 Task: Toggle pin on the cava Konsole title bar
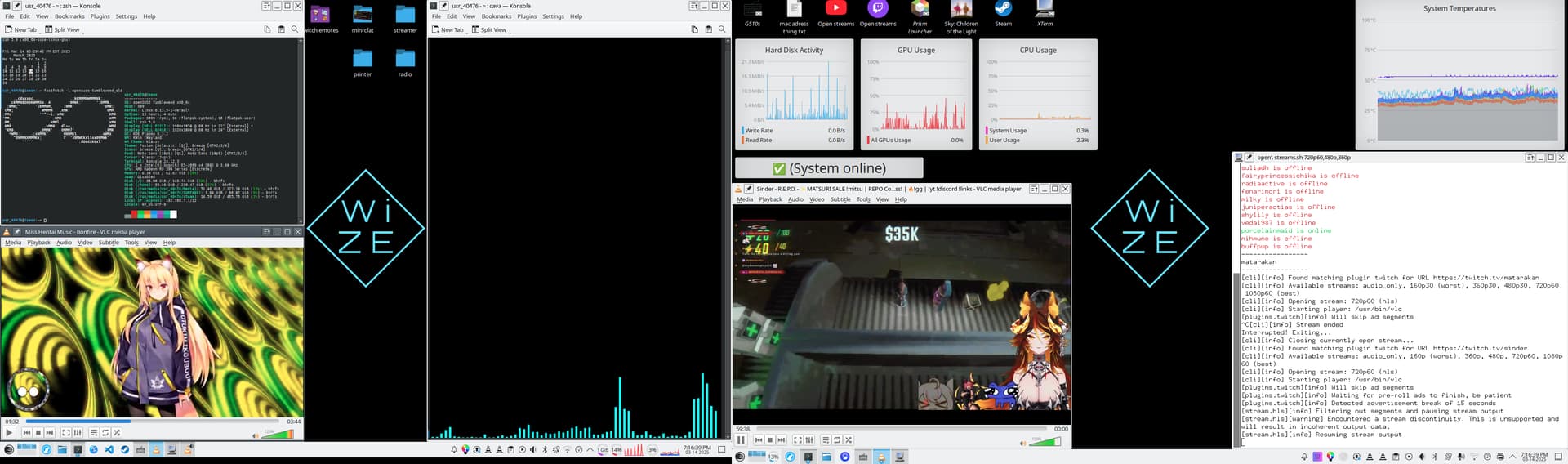click(444, 5)
